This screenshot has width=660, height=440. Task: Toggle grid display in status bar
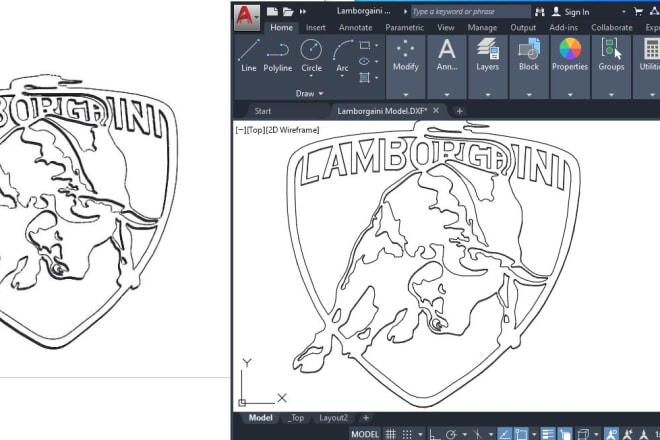[x=391, y=434]
